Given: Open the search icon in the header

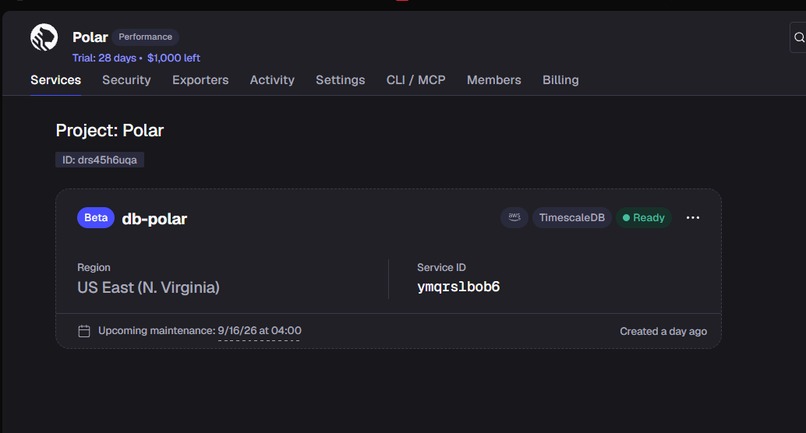Looking at the screenshot, I should [x=798, y=38].
